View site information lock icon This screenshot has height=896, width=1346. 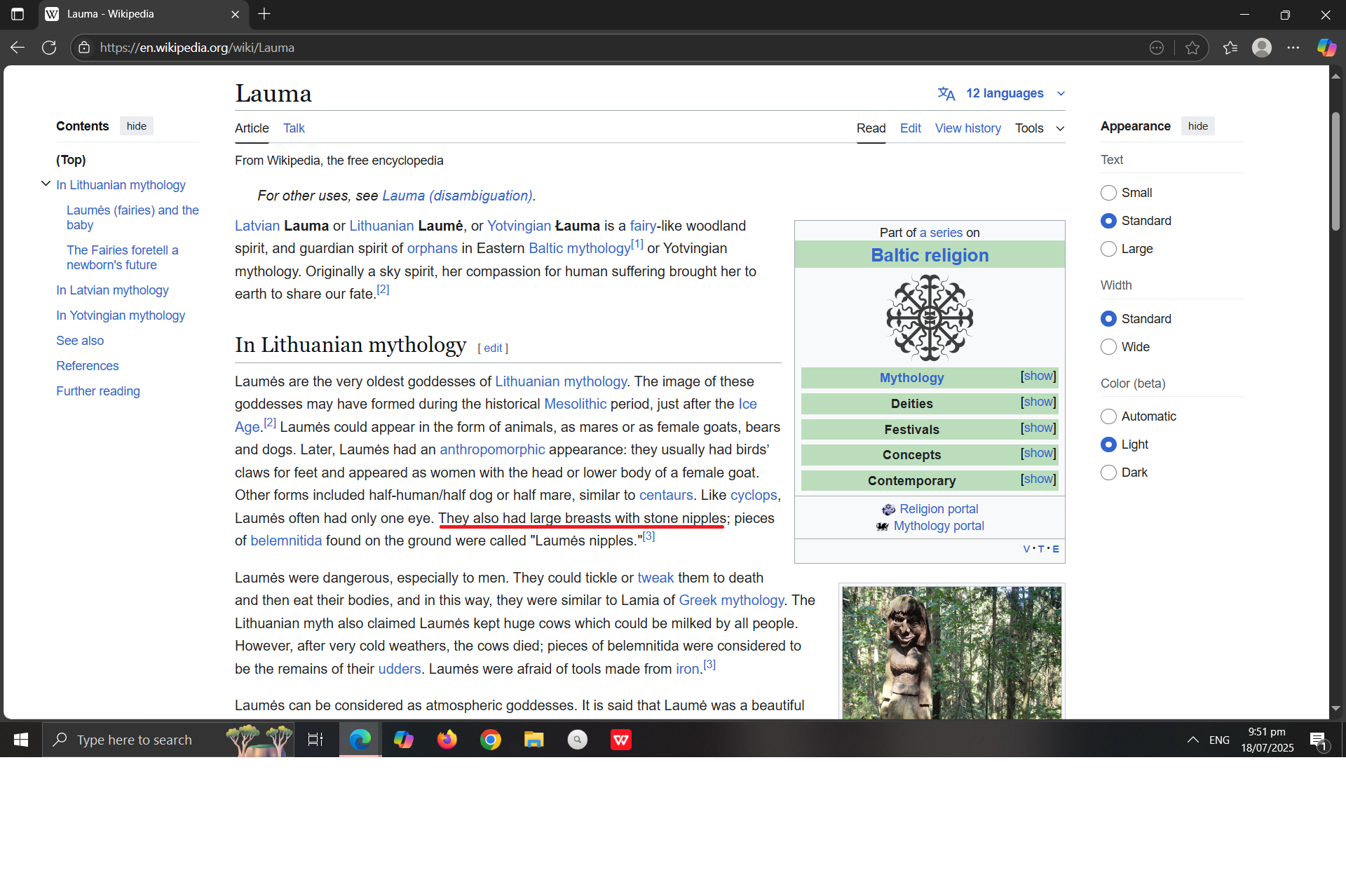pos(84,48)
